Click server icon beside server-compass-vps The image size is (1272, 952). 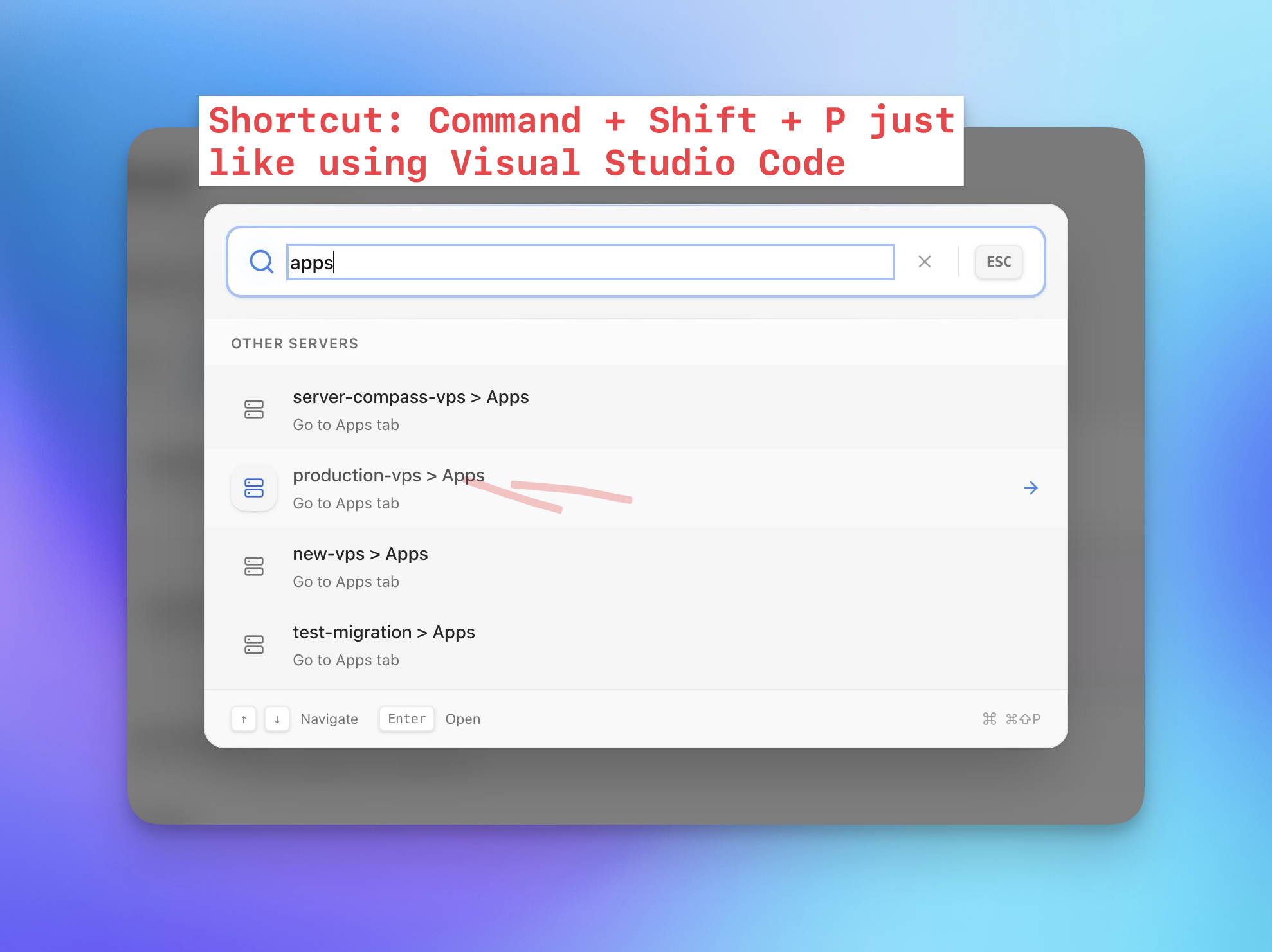click(254, 409)
